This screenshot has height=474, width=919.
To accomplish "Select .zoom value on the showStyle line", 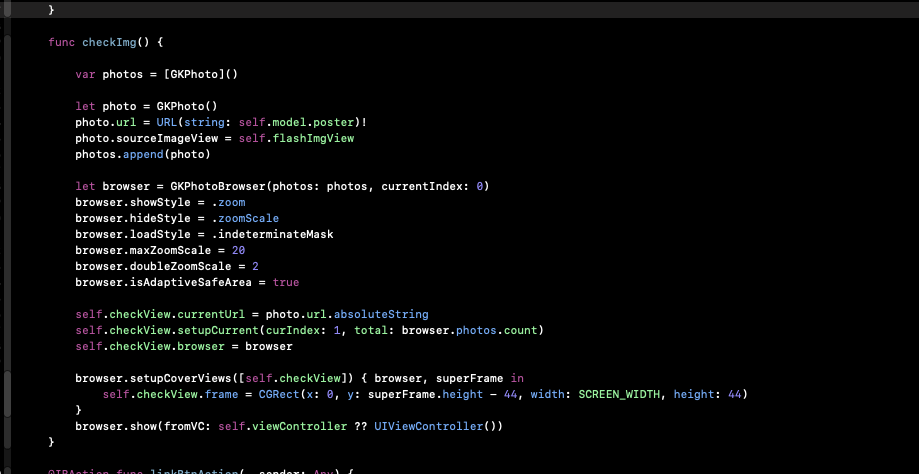I will point(228,202).
